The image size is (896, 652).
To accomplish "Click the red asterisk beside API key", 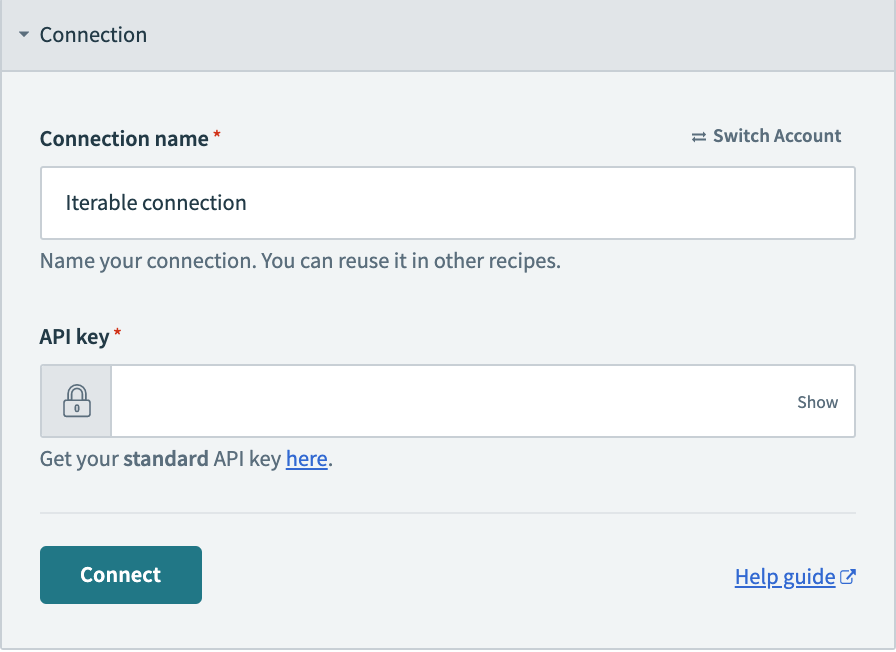I will (x=118, y=330).
